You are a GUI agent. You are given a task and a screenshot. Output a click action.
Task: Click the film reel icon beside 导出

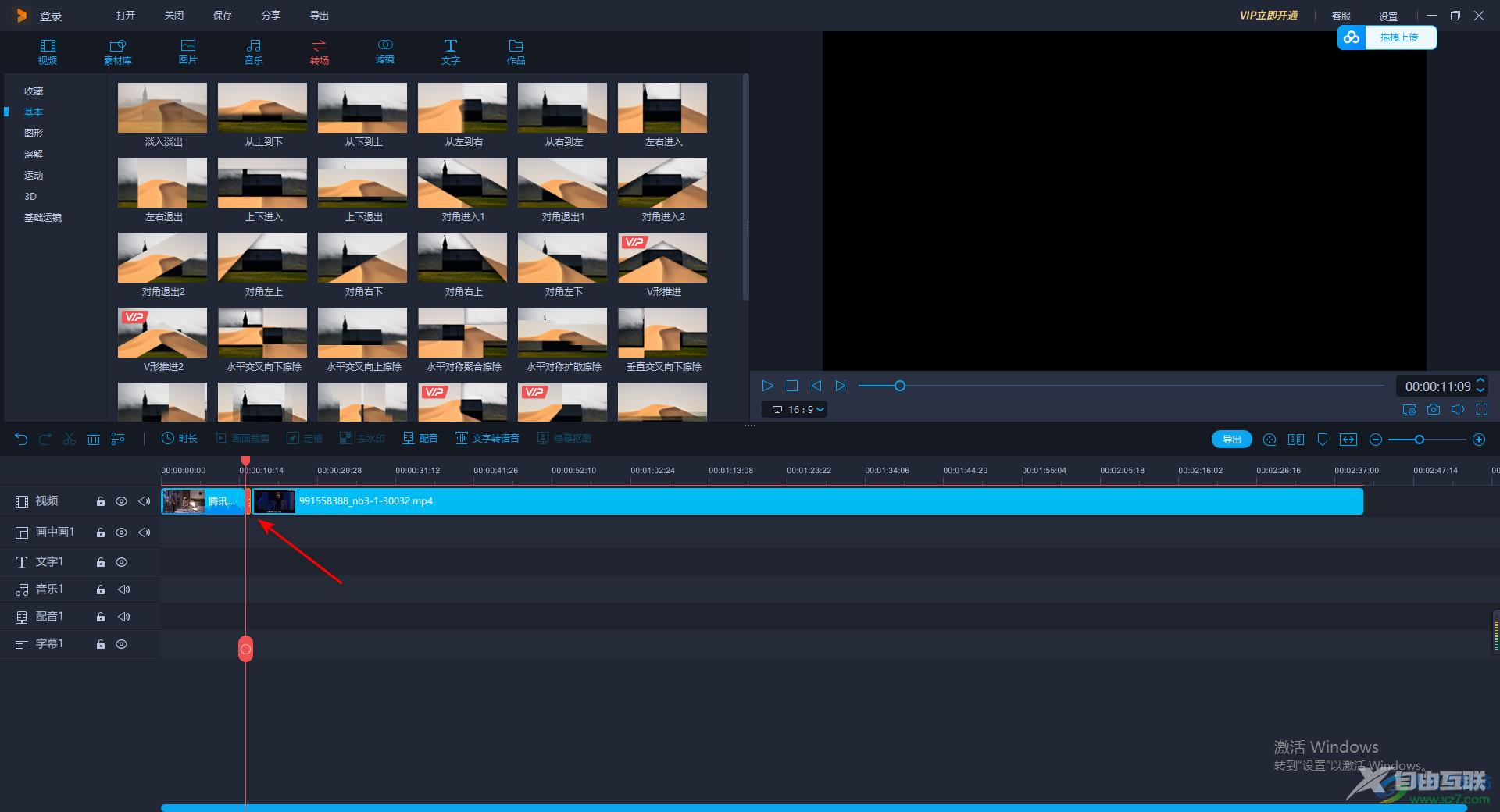coord(1270,440)
